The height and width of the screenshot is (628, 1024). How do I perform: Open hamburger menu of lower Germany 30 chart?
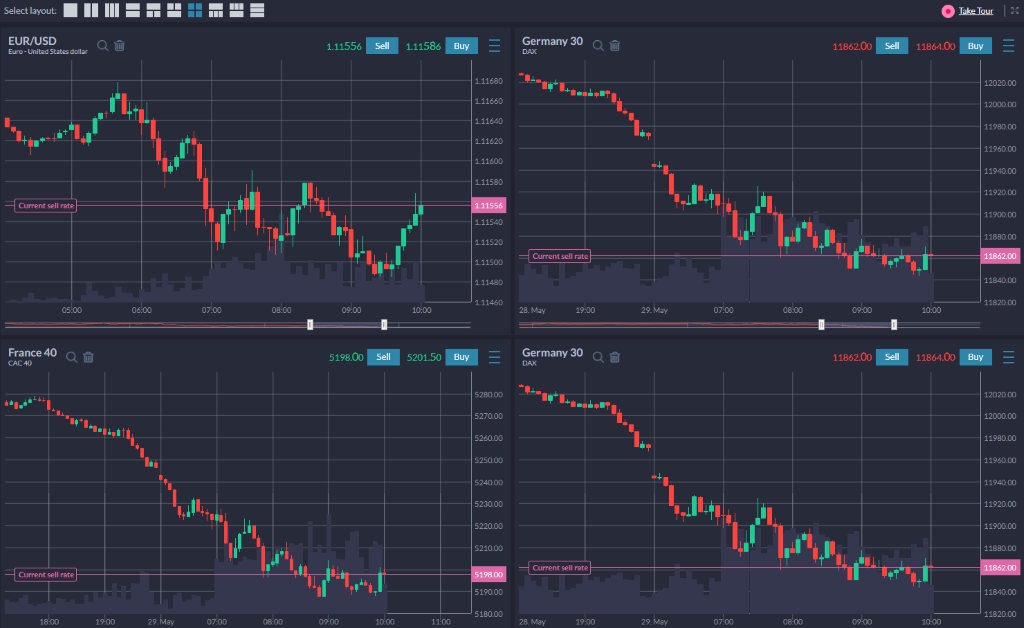tap(1008, 357)
